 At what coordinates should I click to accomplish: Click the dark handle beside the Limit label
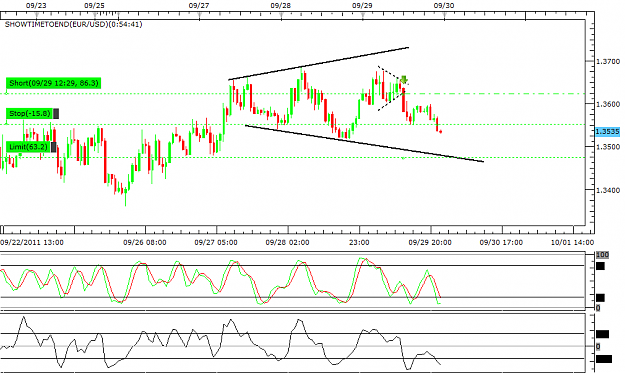point(53,147)
